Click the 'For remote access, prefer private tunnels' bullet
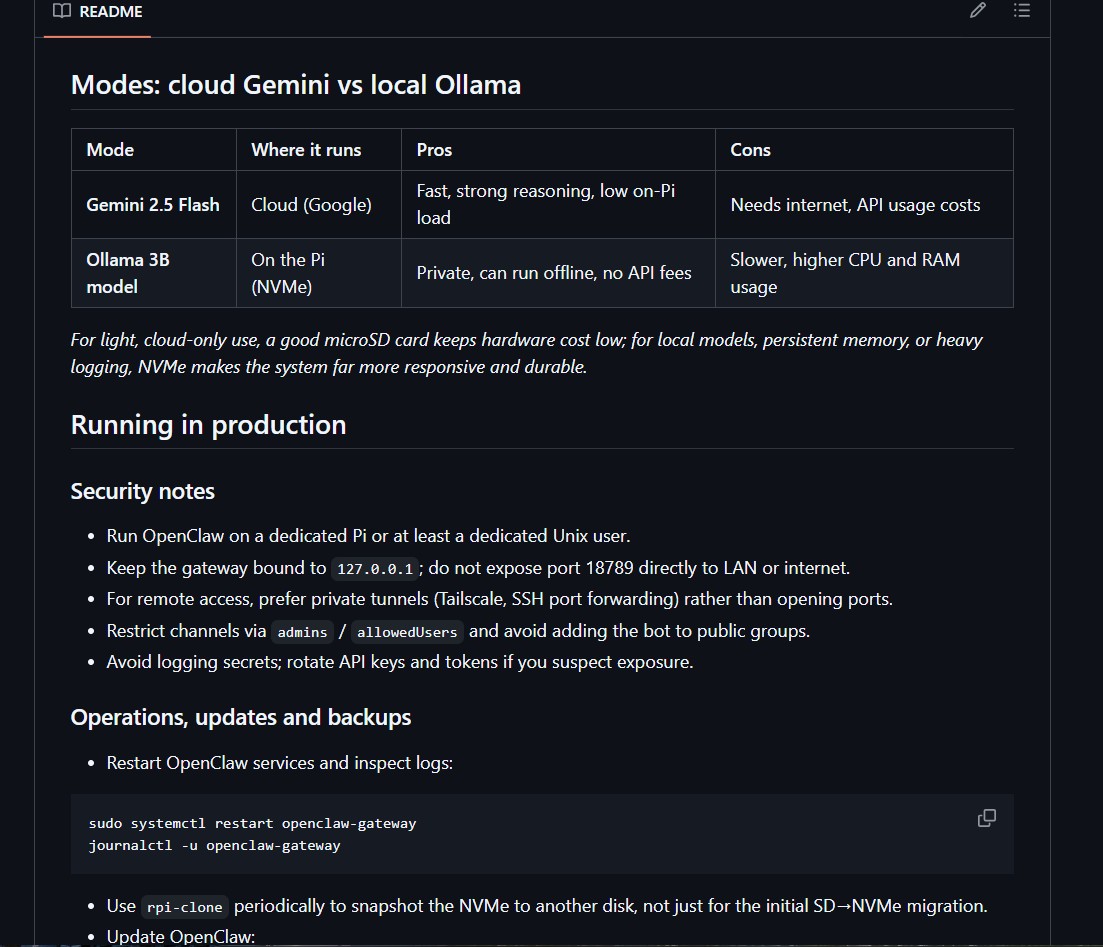 click(499, 599)
